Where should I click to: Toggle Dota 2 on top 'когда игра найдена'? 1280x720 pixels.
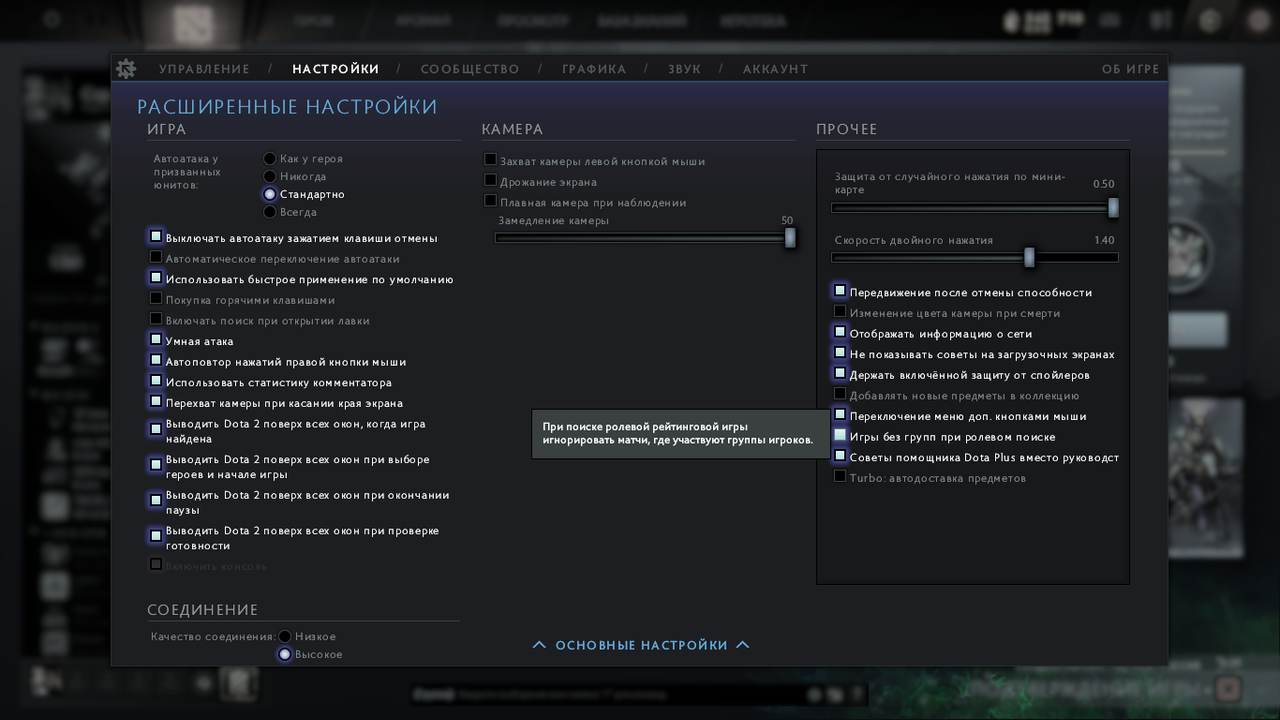coord(156,430)
